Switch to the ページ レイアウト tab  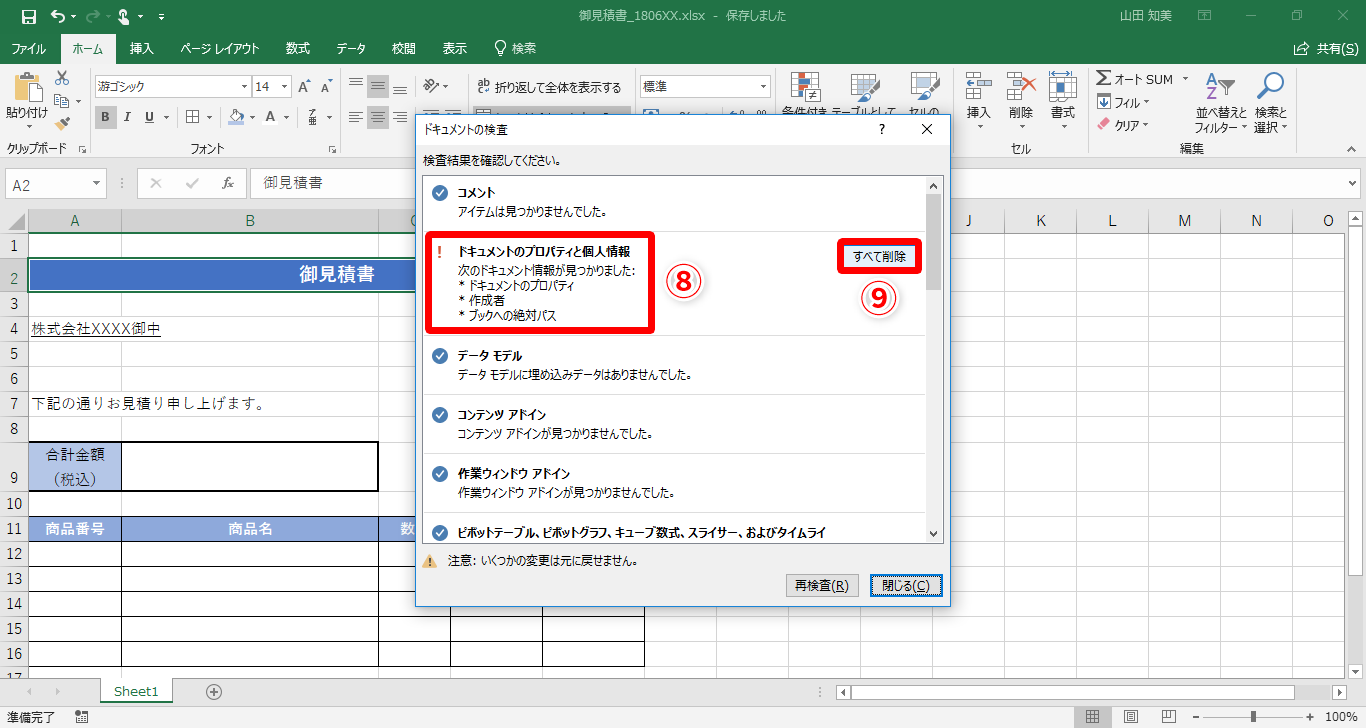tap(220, 48)
